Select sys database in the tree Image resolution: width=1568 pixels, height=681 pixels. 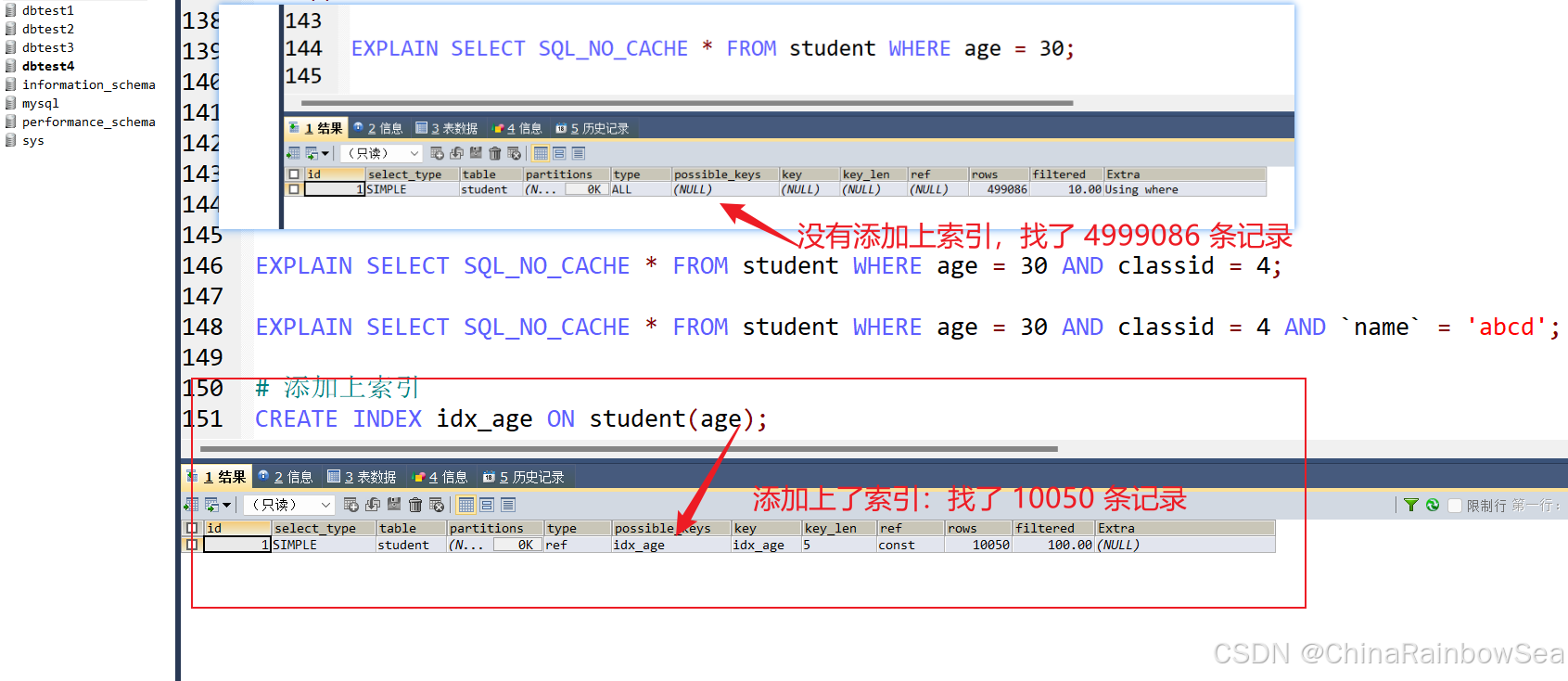(33, 140)
